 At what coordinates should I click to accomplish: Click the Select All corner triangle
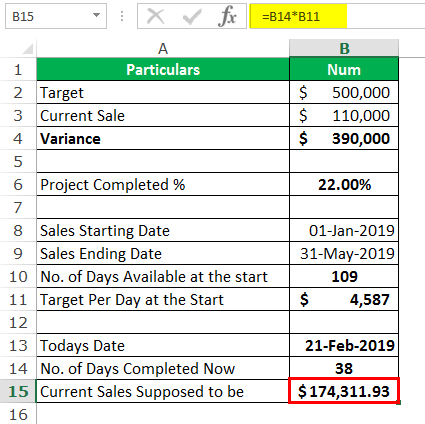coord(28,49)
